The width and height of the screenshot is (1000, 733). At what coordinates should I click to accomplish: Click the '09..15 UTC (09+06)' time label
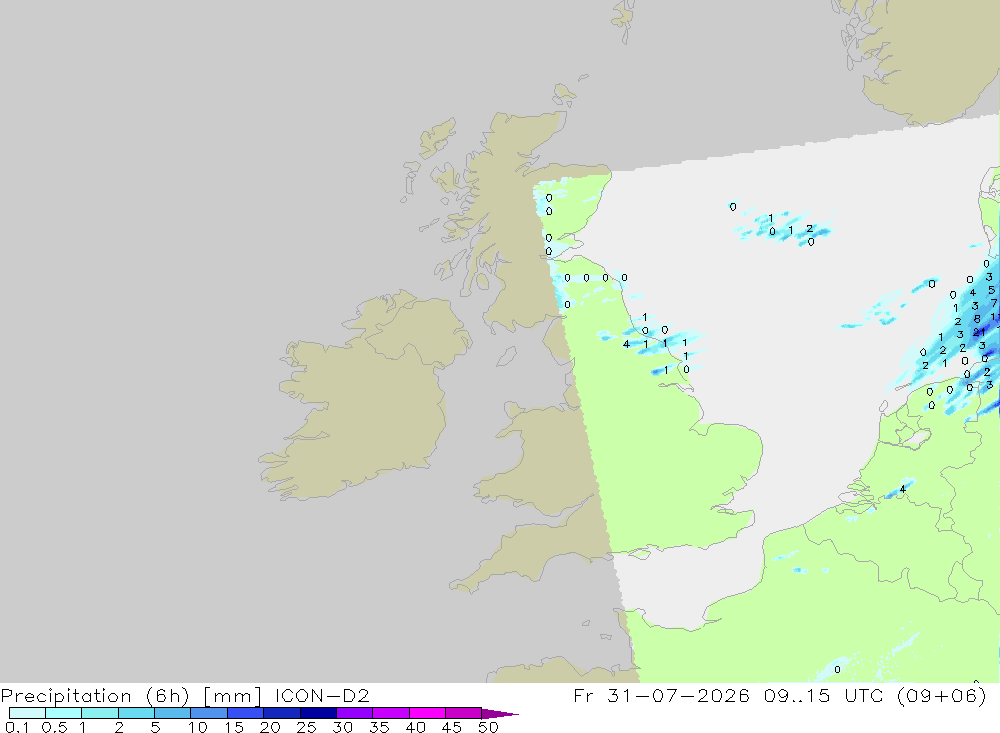pos(876,695)
